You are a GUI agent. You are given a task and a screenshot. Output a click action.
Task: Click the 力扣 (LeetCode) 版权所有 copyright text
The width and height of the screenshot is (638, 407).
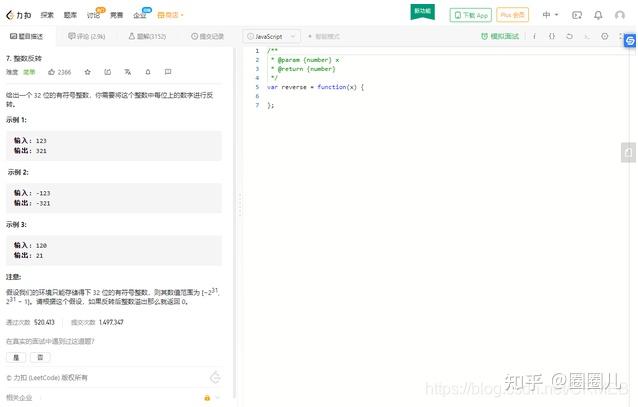click(x=47, y=378)
